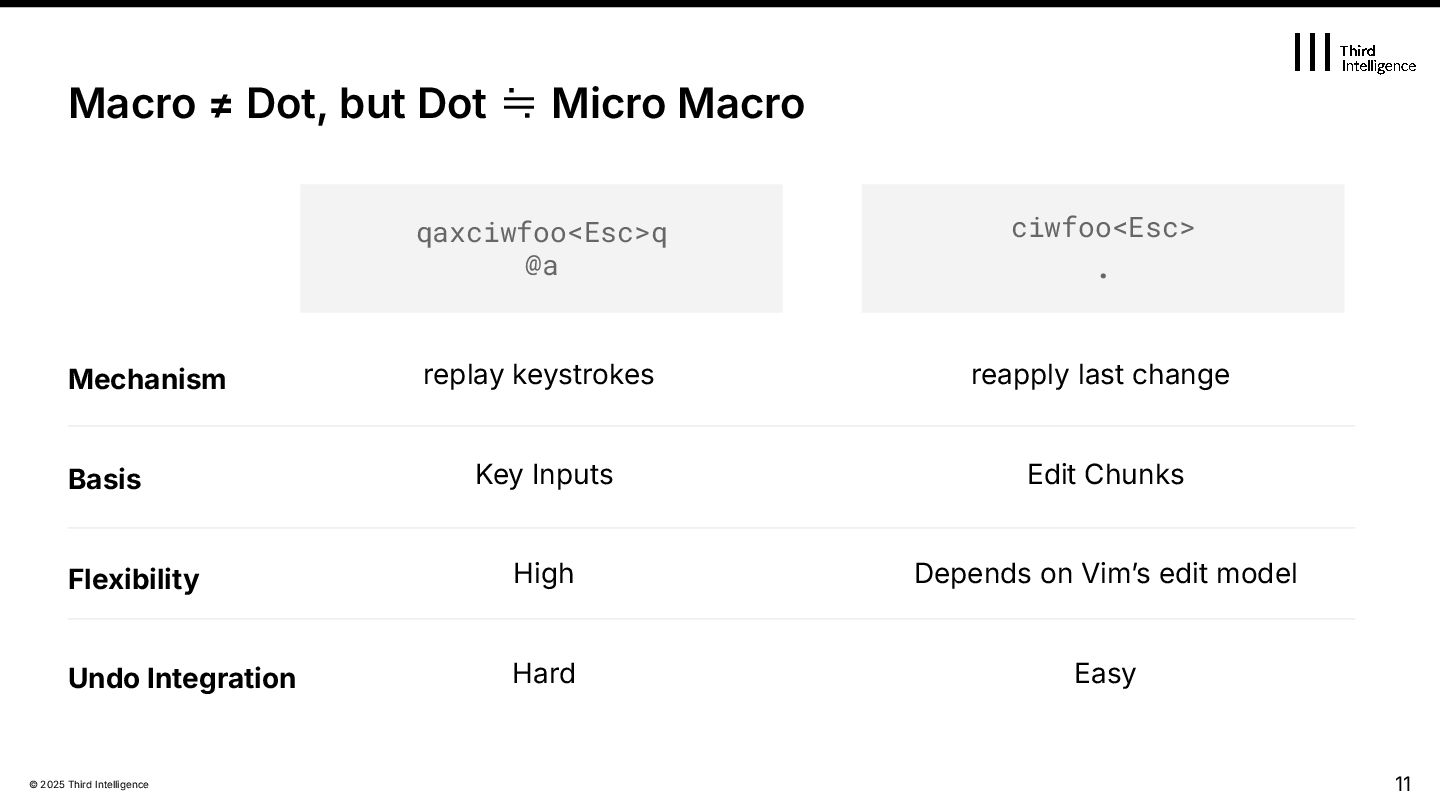Select the Flexibility row label

tap(134, 580)
